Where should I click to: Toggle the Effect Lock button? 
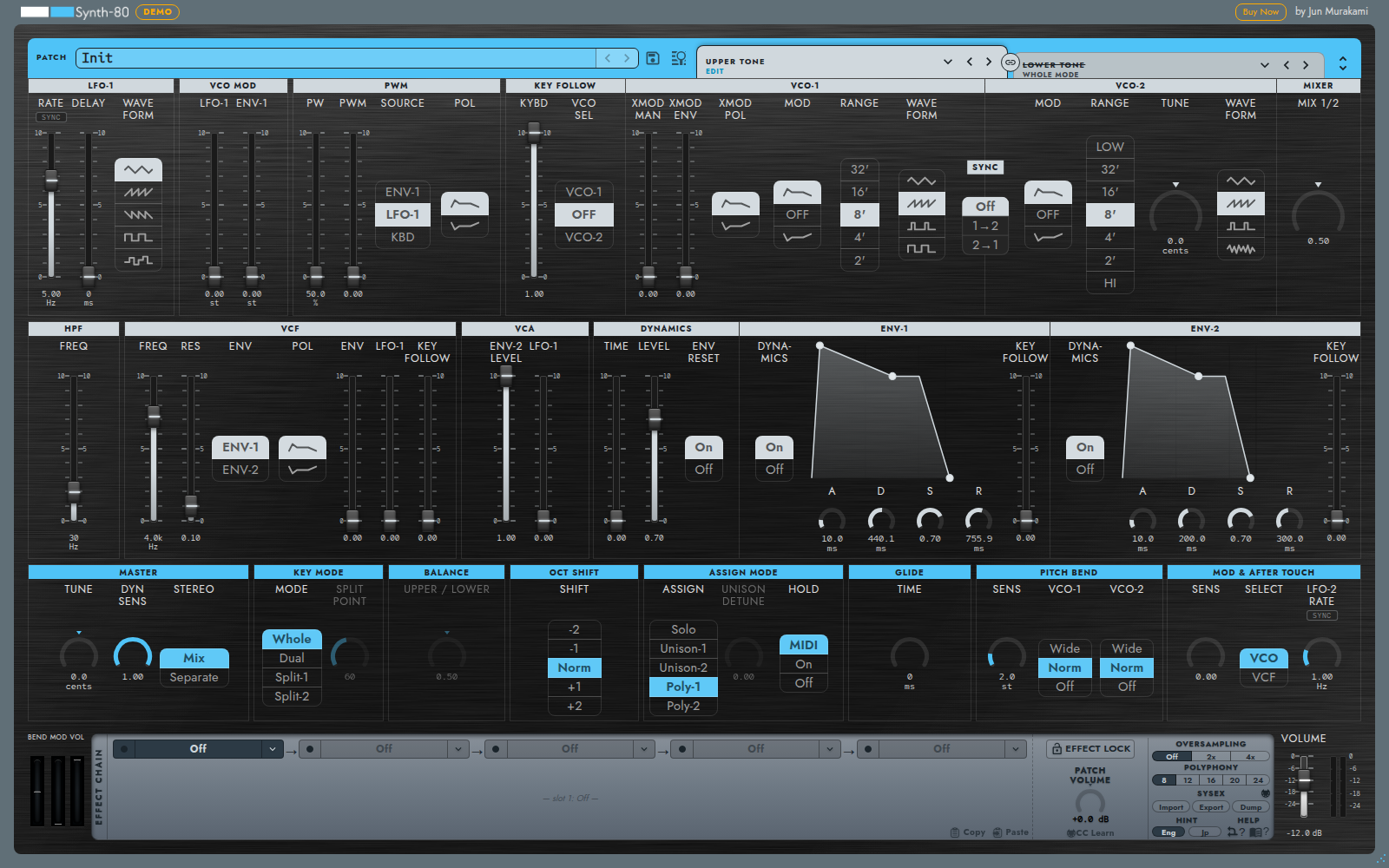coord(1090,748)
